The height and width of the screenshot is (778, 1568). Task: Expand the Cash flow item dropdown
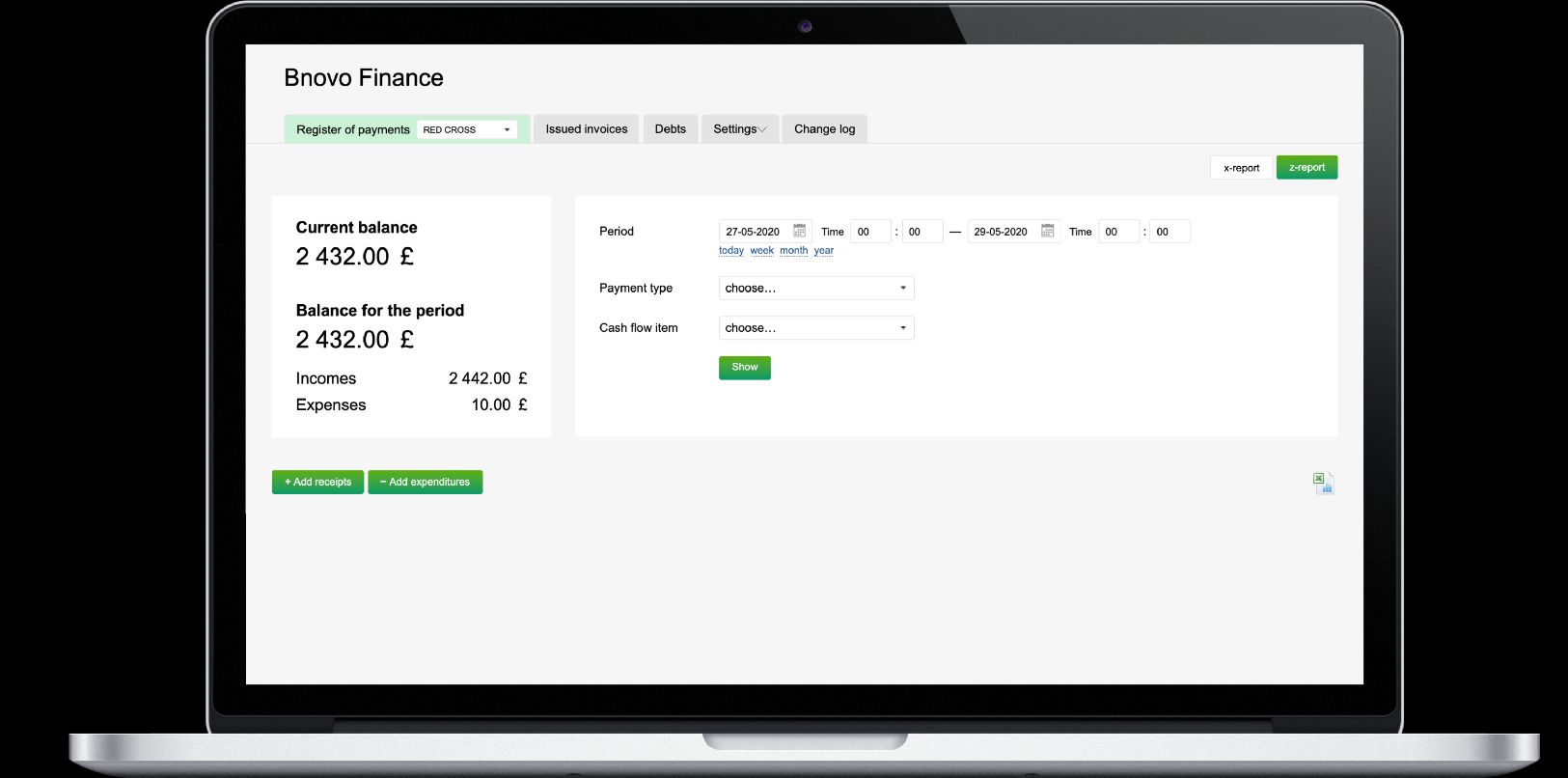[816, 328]
